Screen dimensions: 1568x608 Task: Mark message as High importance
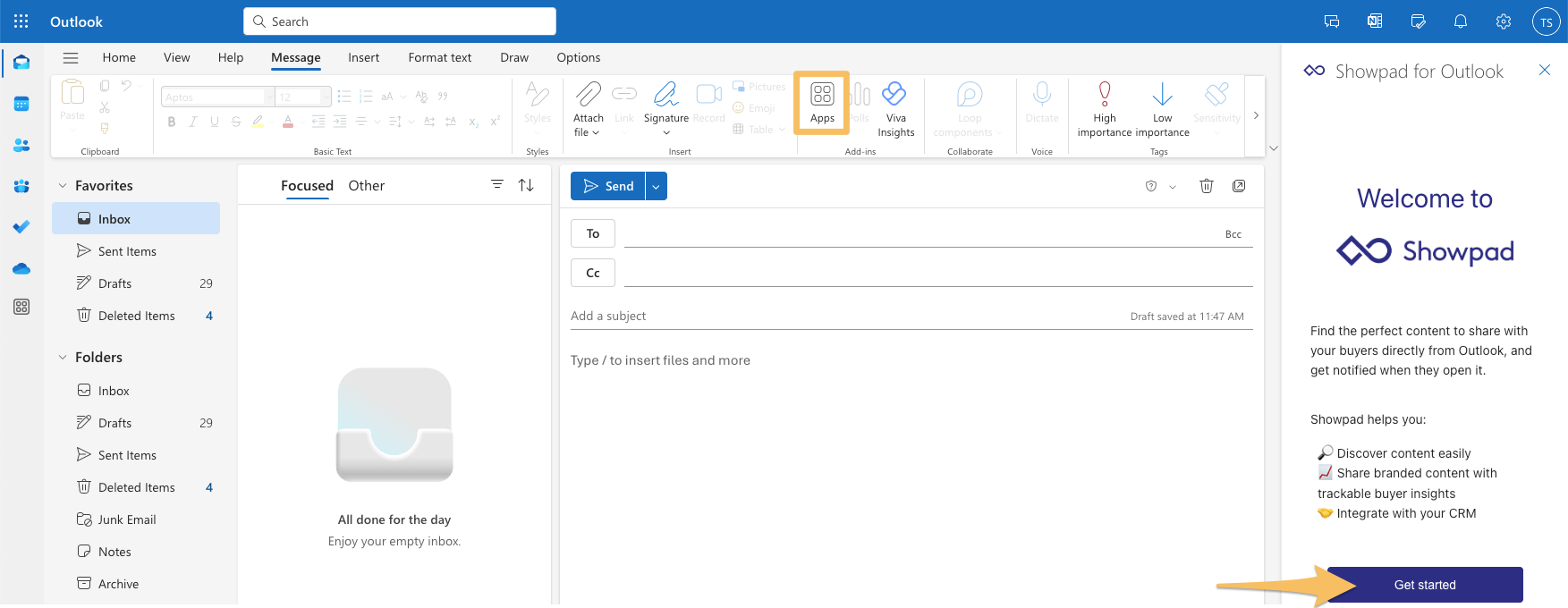pyautogui.click(x=1105, y=109)
